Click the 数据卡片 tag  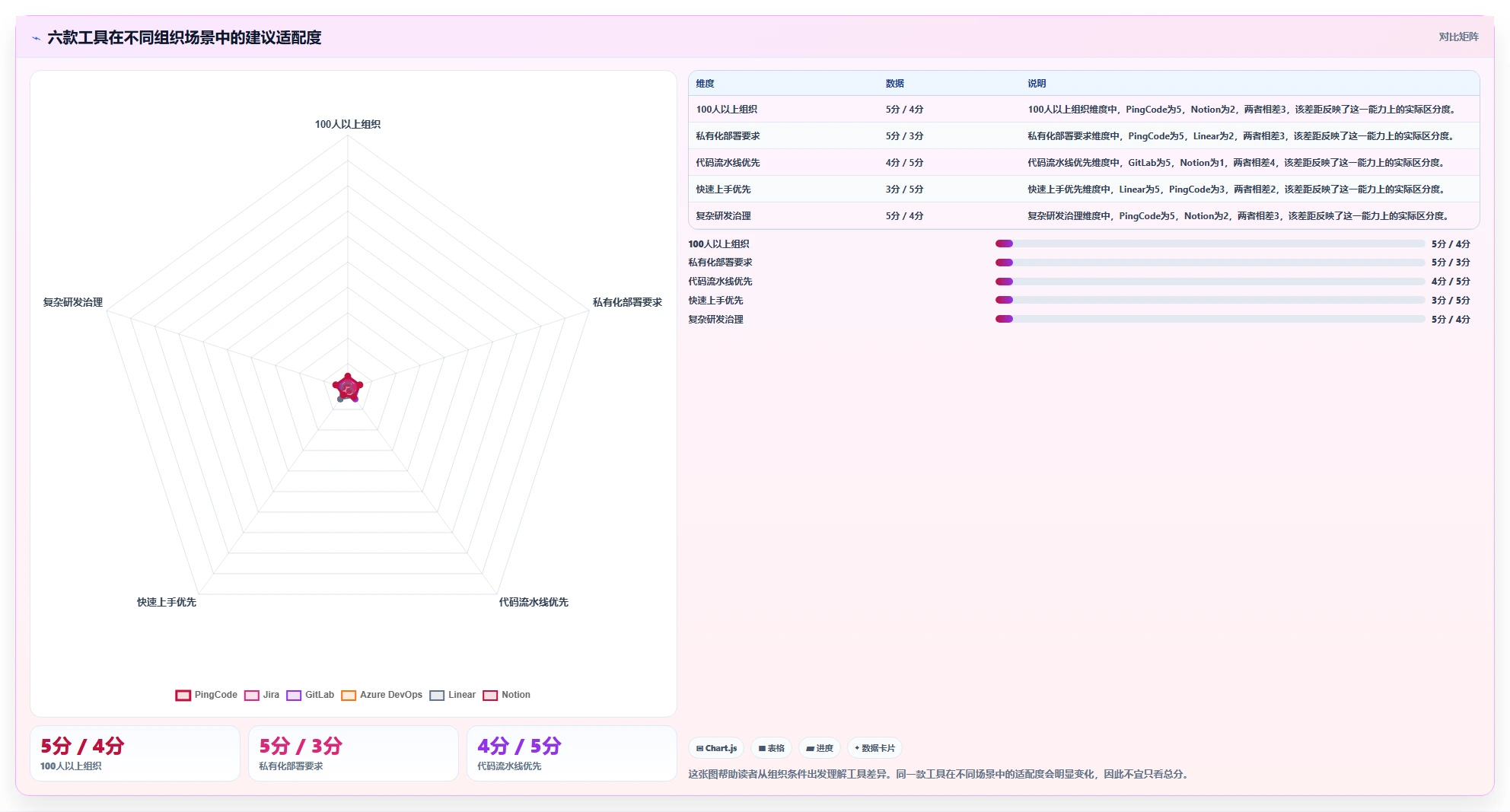coord(874,748)
